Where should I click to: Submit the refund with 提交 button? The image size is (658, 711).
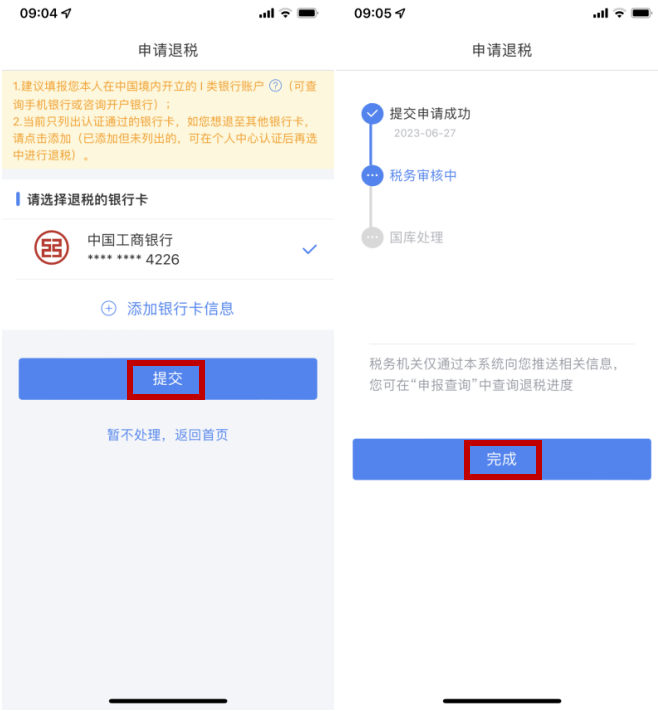pyautogui.click(x=168, y=379)
